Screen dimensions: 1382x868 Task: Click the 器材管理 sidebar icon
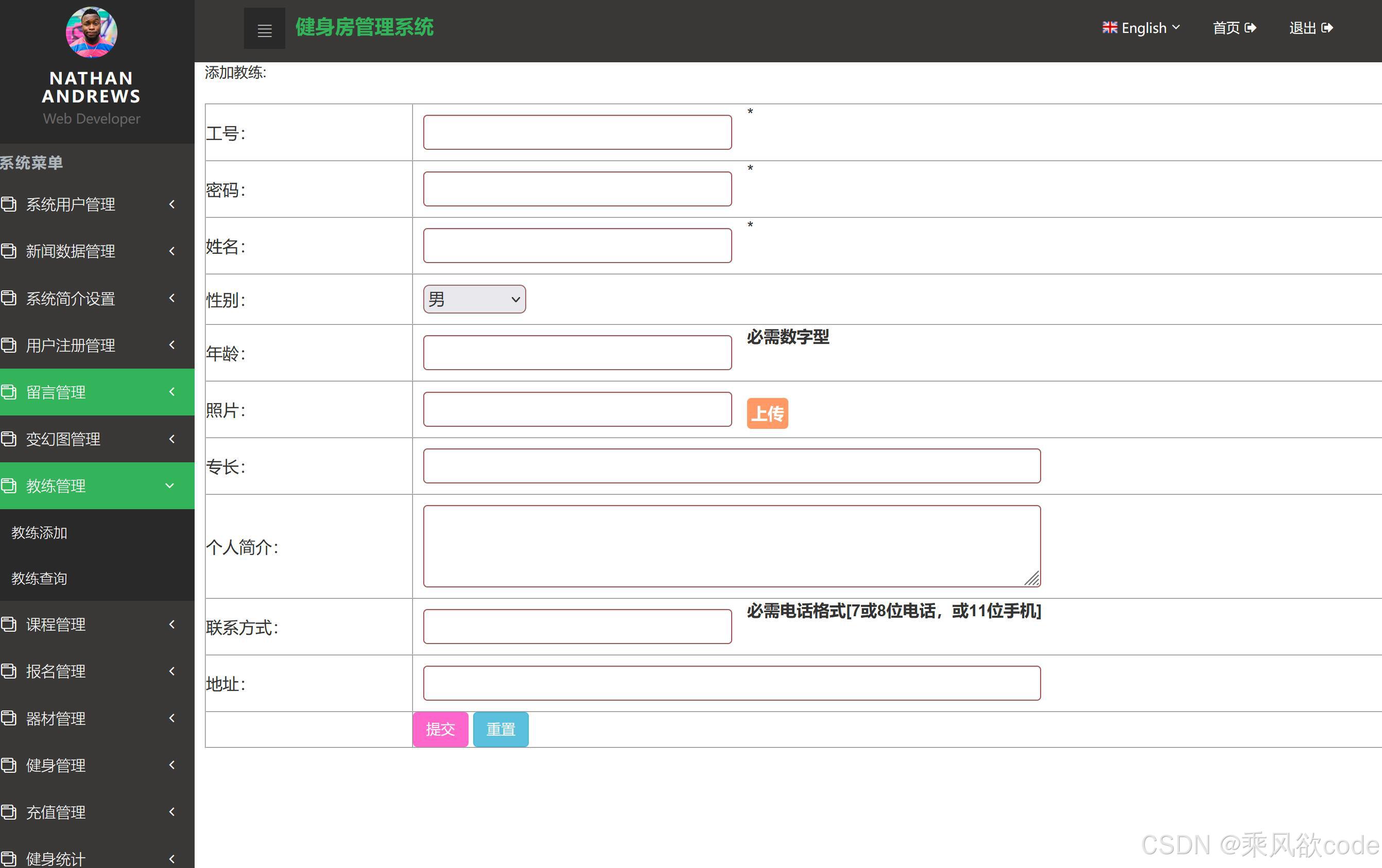coord(9,718)
